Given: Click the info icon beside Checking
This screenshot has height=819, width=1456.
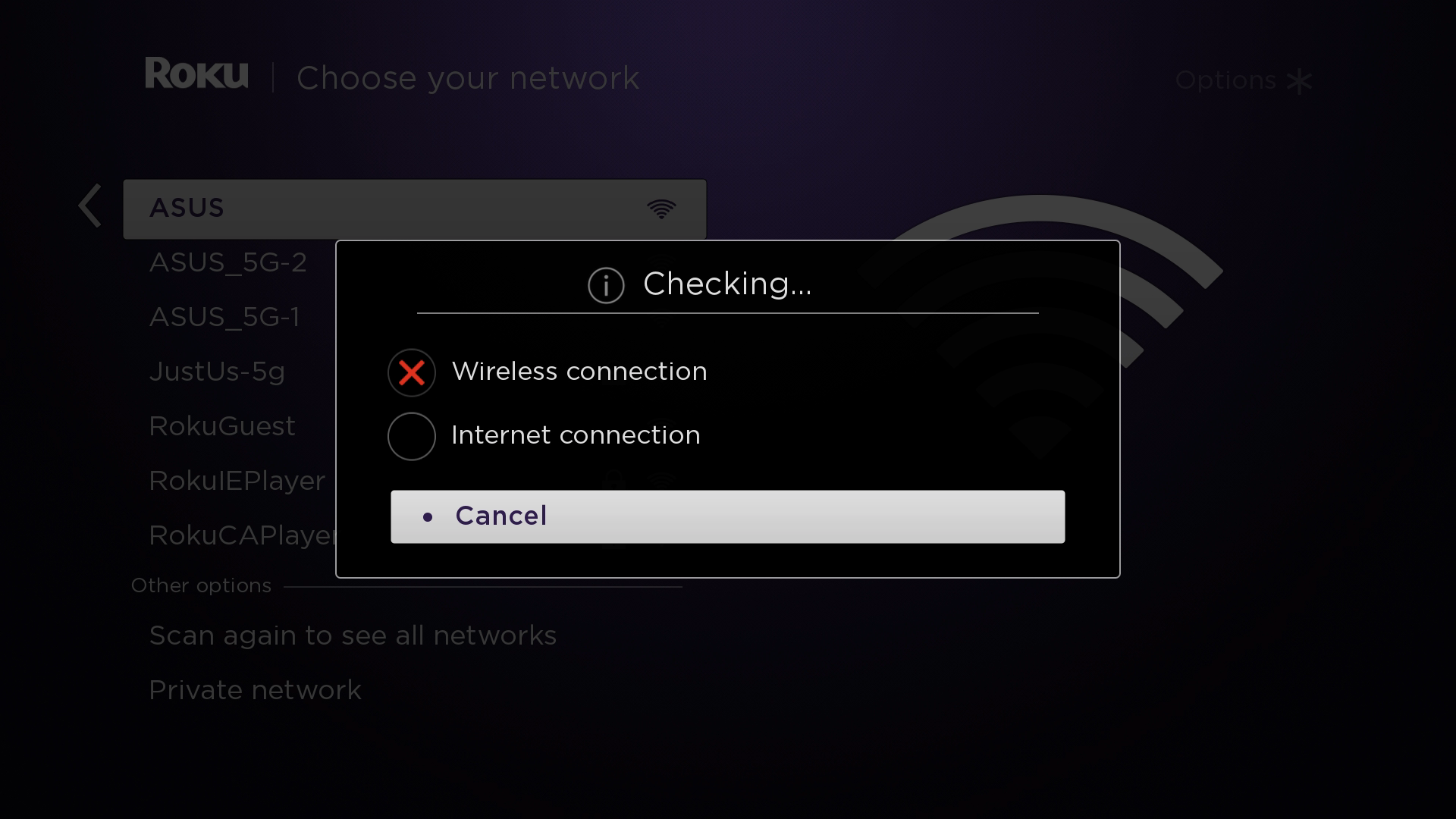Looking at the screenshot, I should (606, 285).
